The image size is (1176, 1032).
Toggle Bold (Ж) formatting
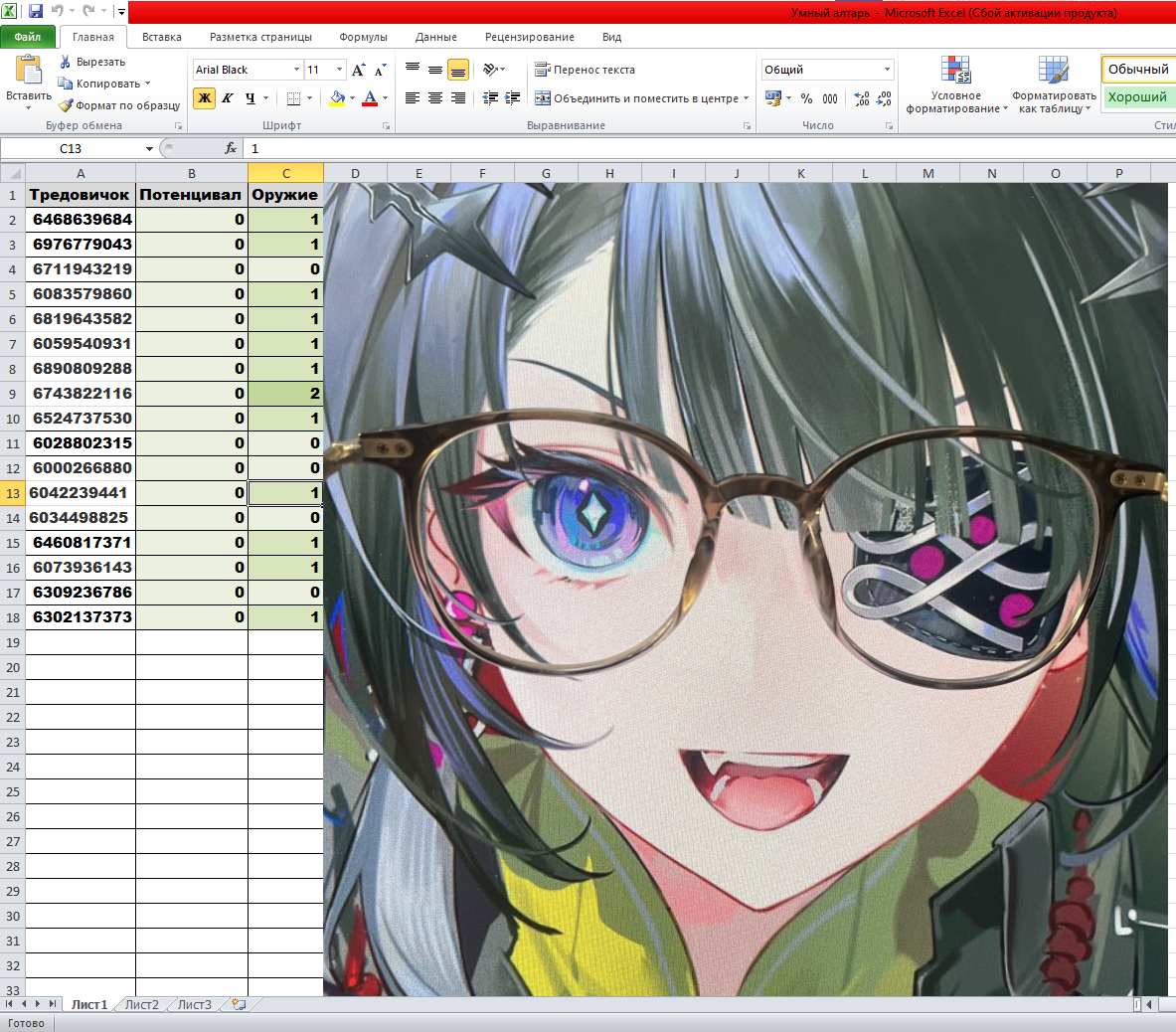pyautogui.click(x=204, y=98)
